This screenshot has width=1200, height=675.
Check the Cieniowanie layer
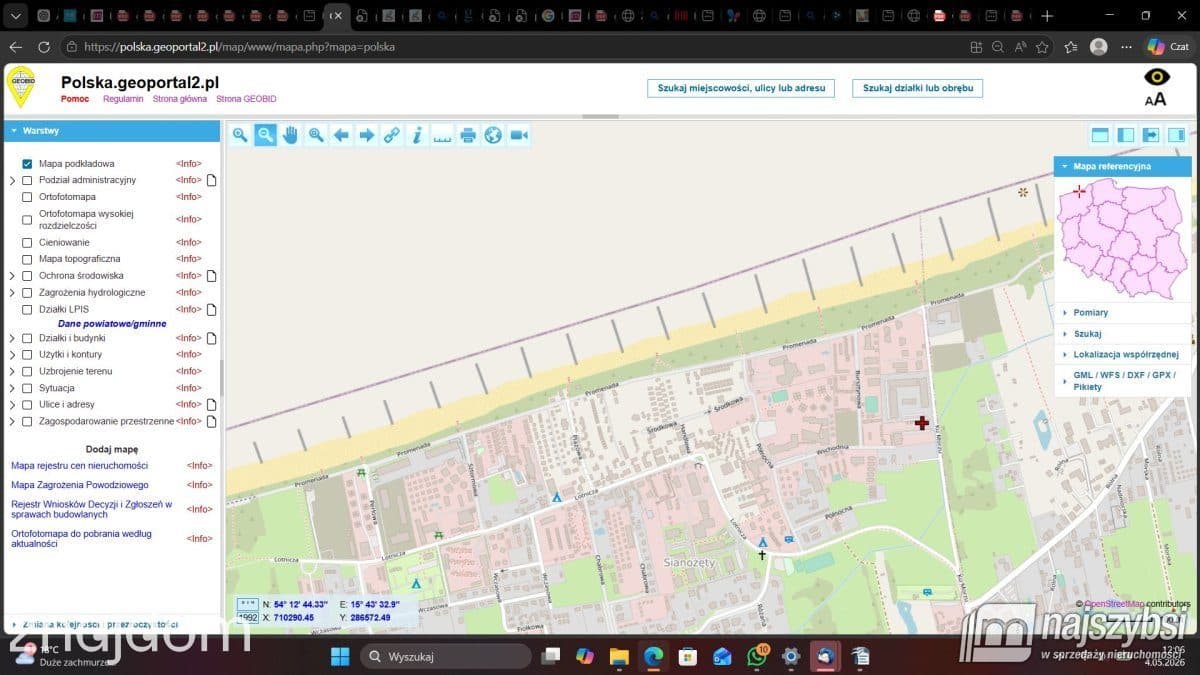pos(28,242)
